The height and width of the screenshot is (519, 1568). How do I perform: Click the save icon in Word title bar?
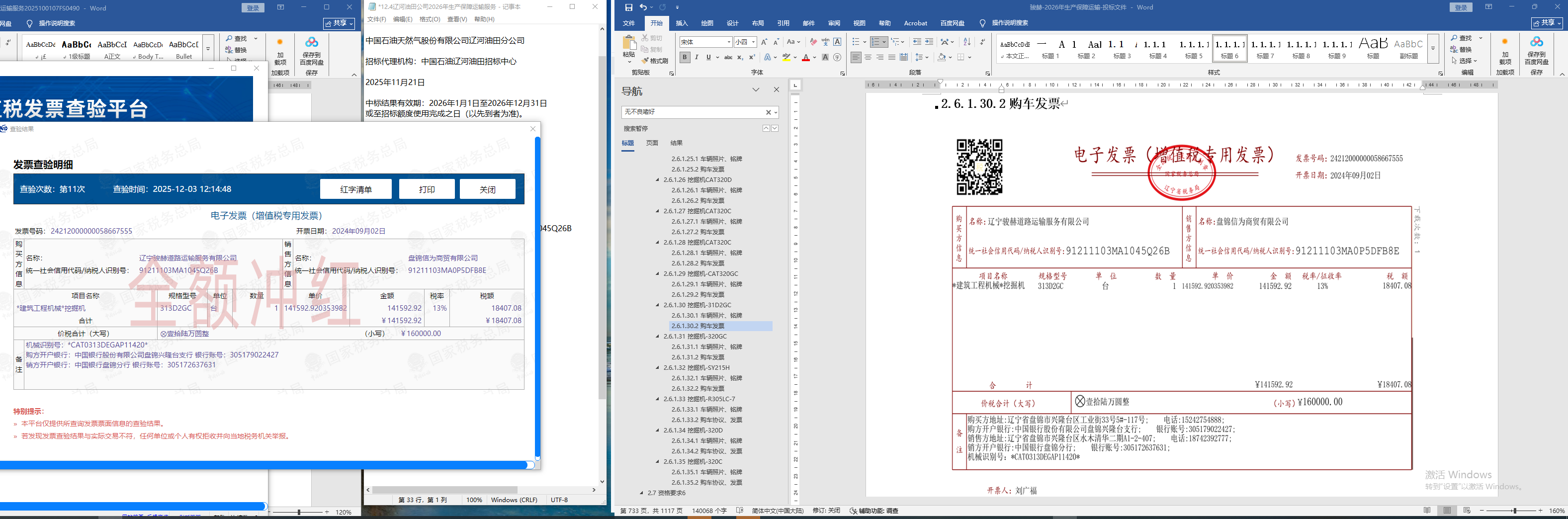click(x=629, y=7)
